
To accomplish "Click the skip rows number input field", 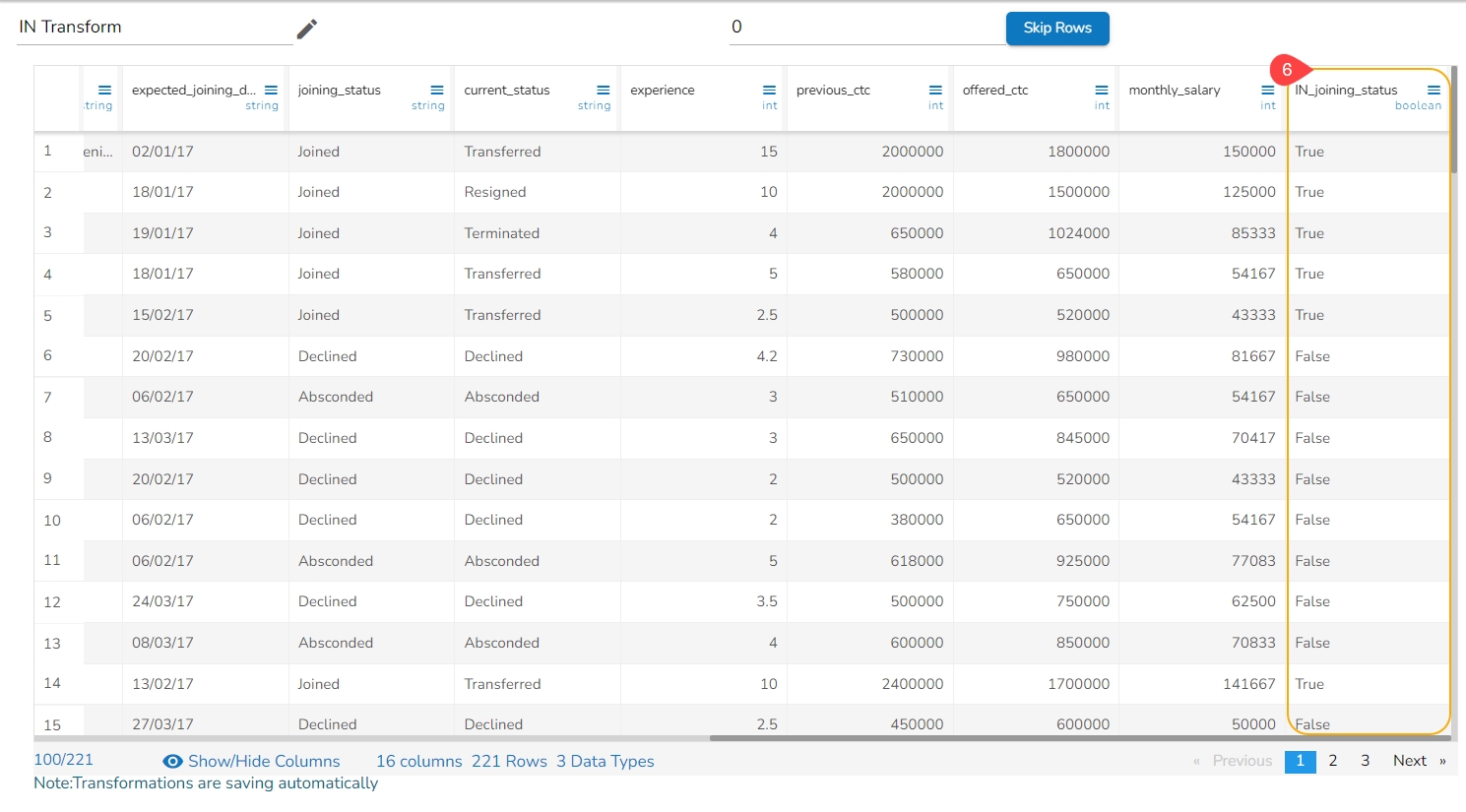I will point(866,28).
